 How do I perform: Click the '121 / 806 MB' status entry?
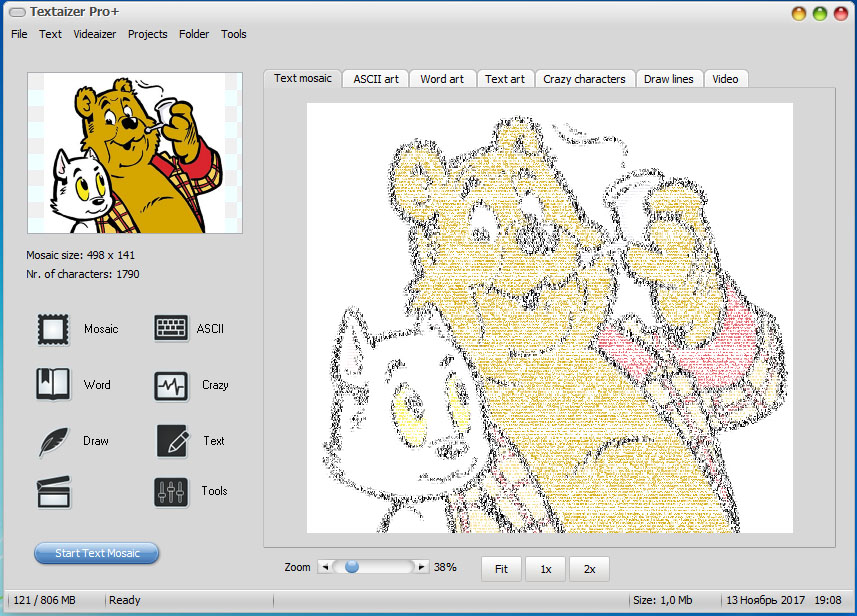[x=44, y=600]
